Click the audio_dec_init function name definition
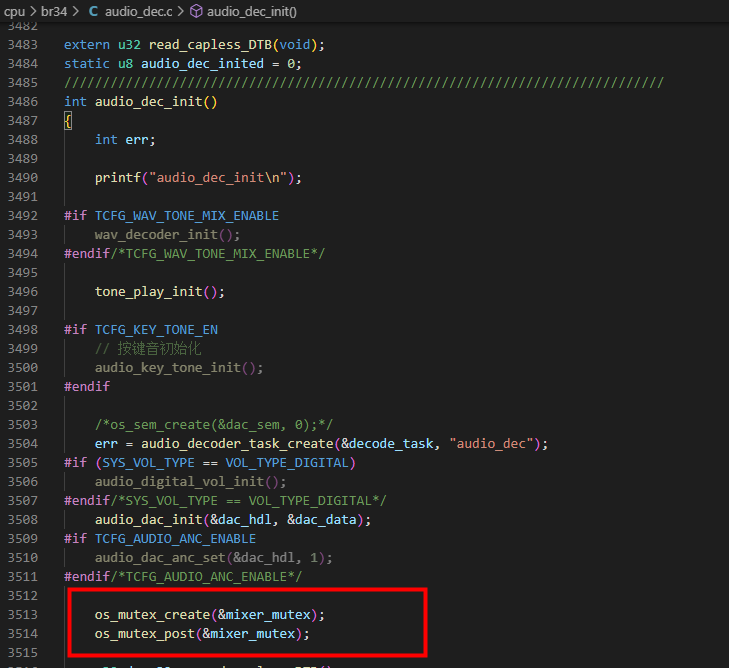 point(149,102)
